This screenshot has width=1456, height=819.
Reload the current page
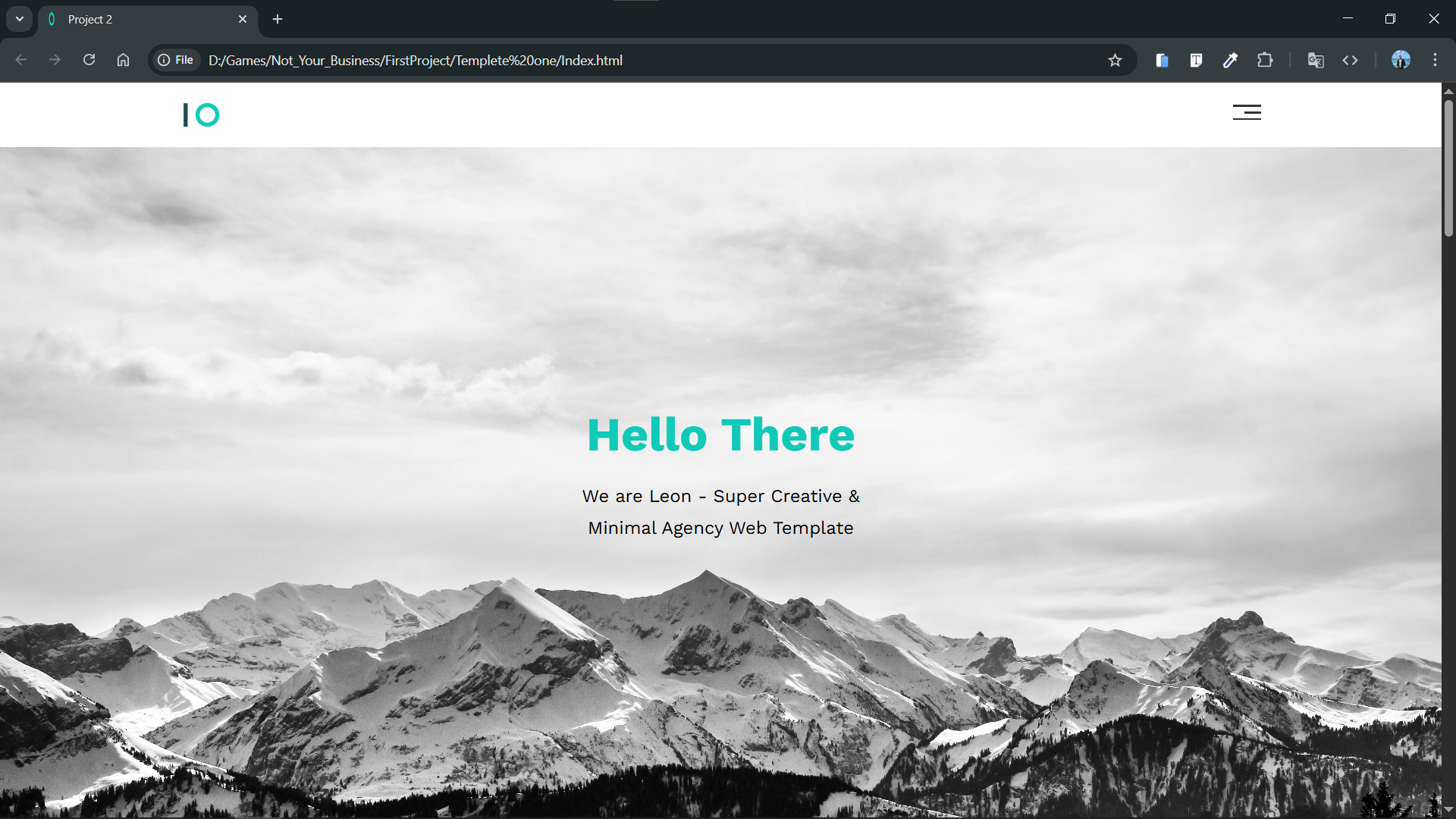pyautogui.click(x=89, y=60)
